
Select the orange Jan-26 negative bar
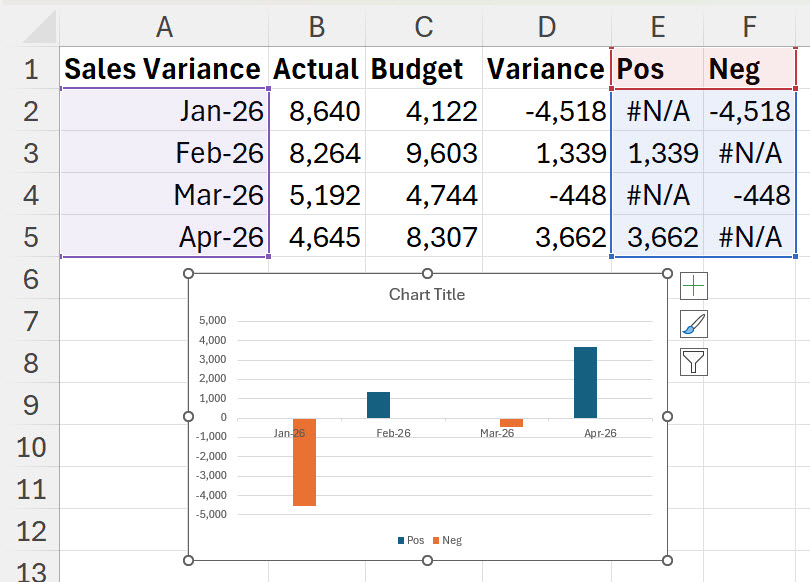(x=304, y=462)
